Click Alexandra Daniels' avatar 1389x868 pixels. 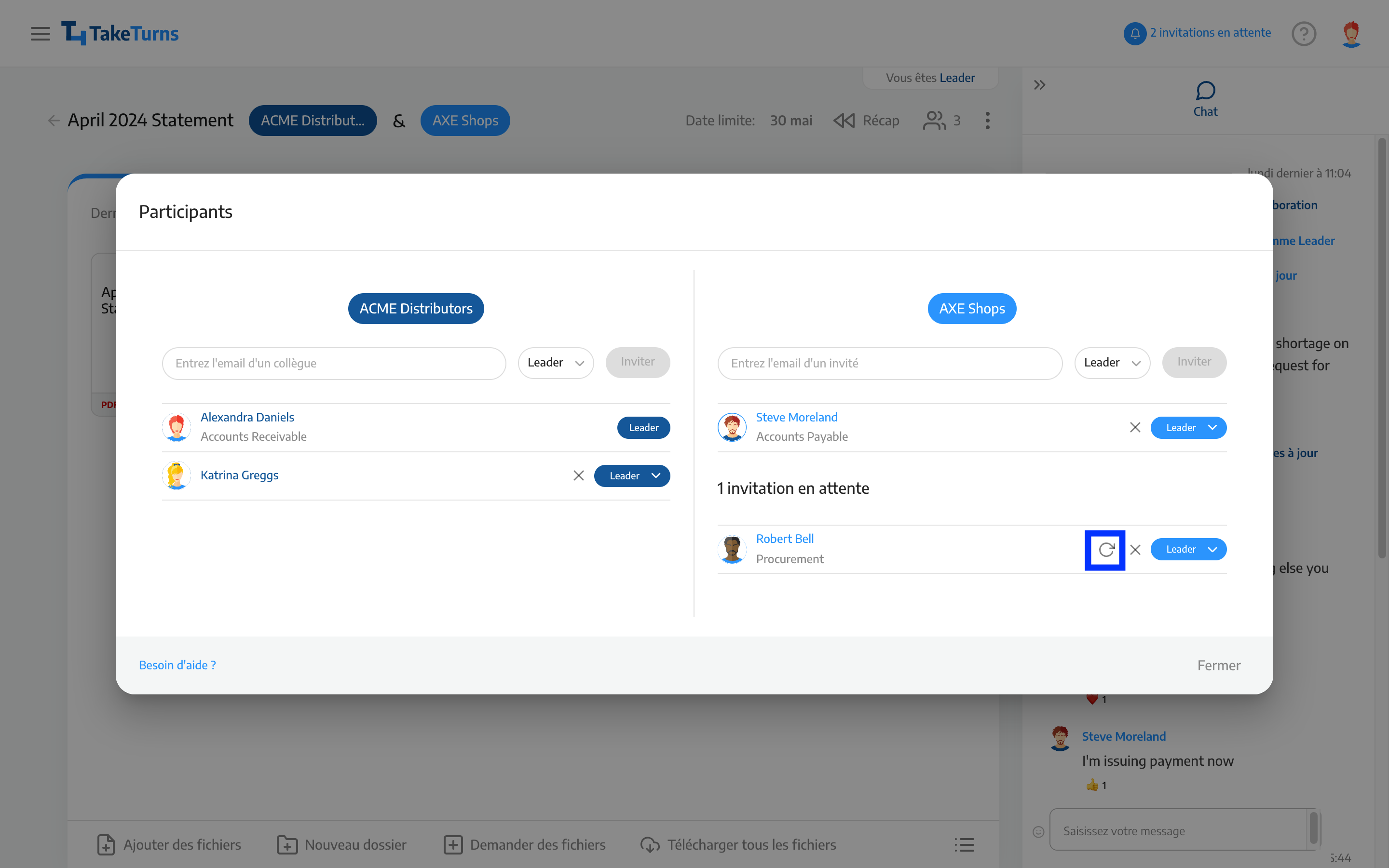tap(177, 427)
